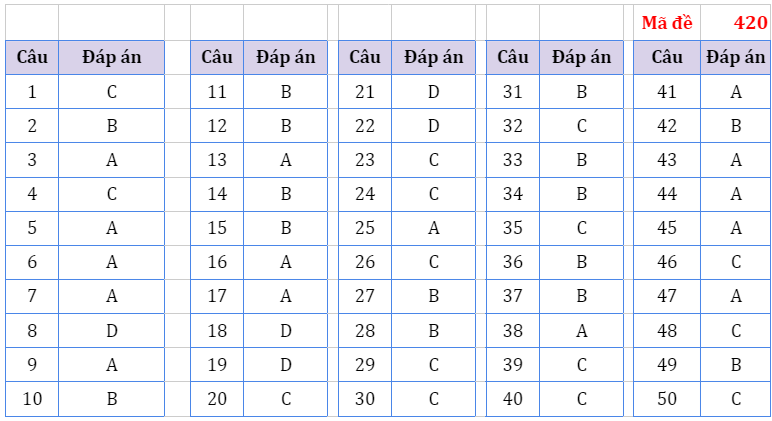Select the answer for question 46
The height and width of the screenshot is (421, 772).
tap(736, 263)
